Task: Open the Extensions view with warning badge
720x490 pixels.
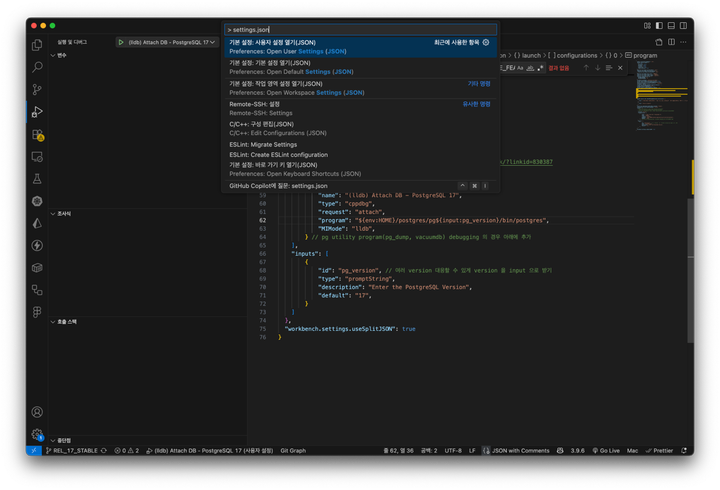Action: click(x=38, y=135)
